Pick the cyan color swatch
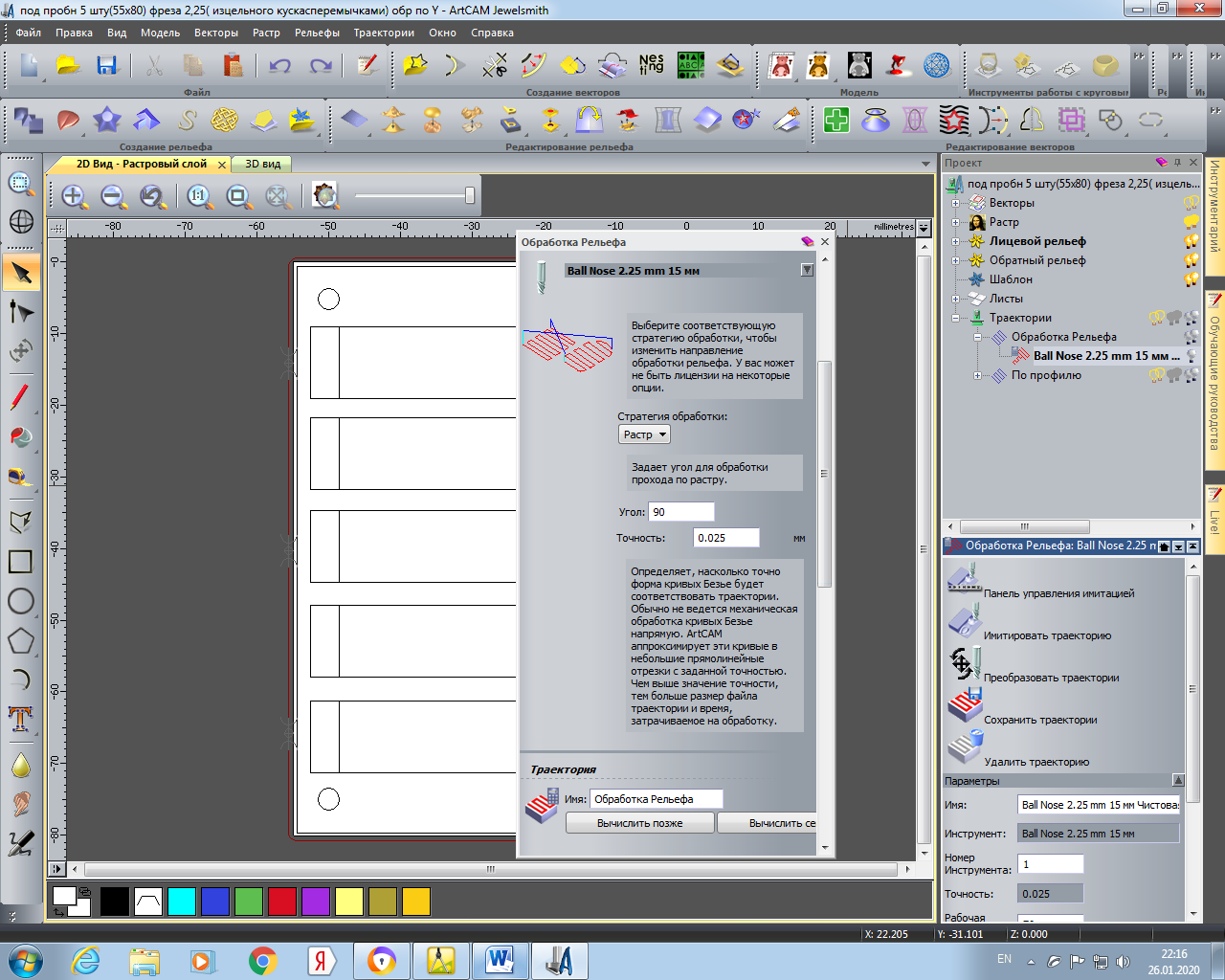 point(182,902)
